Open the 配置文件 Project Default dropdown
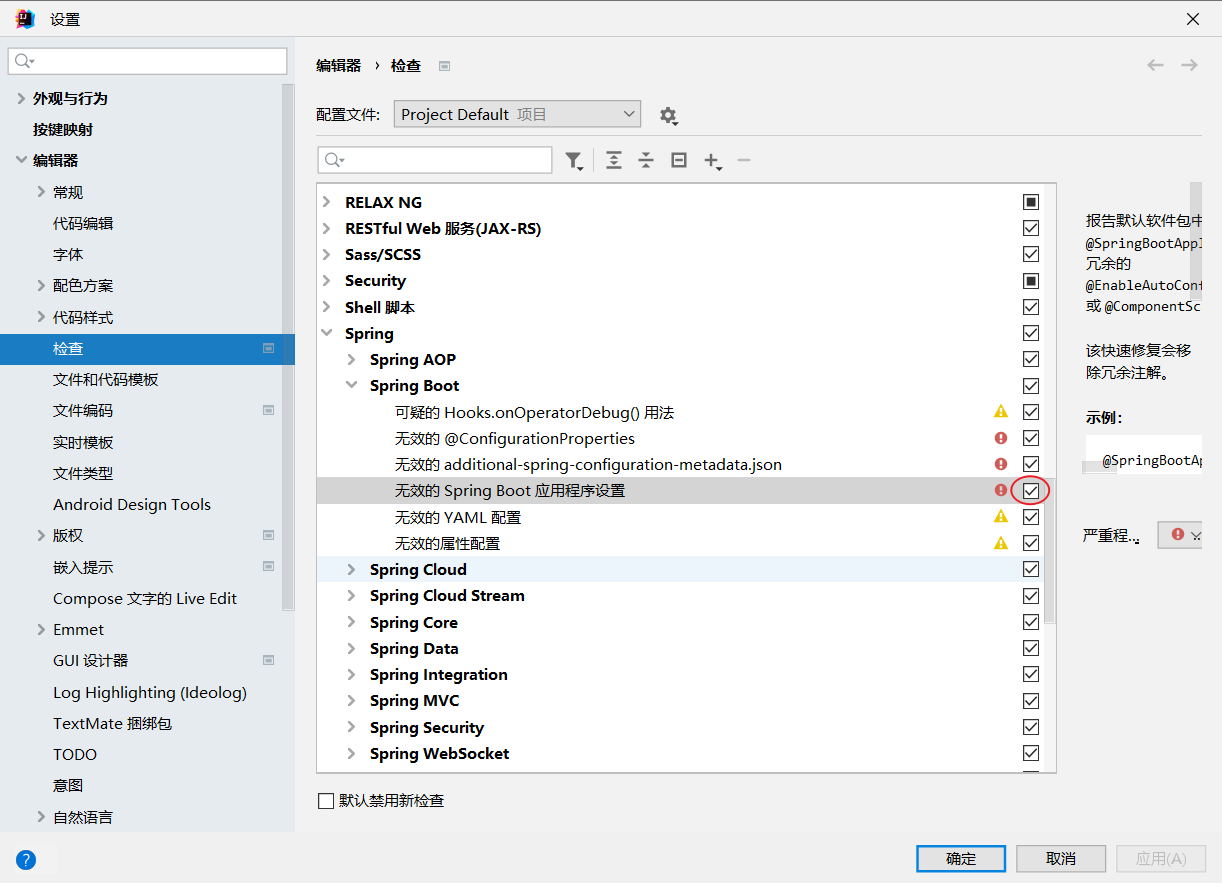Screen dimensions: 1222x883 [x=517, y=115]
